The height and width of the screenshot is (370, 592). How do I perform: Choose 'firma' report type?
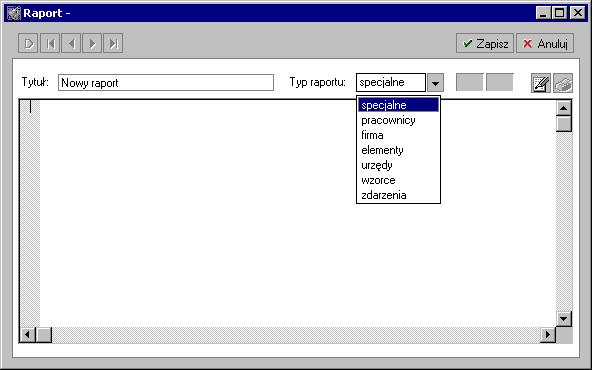(x=398, y=135)
